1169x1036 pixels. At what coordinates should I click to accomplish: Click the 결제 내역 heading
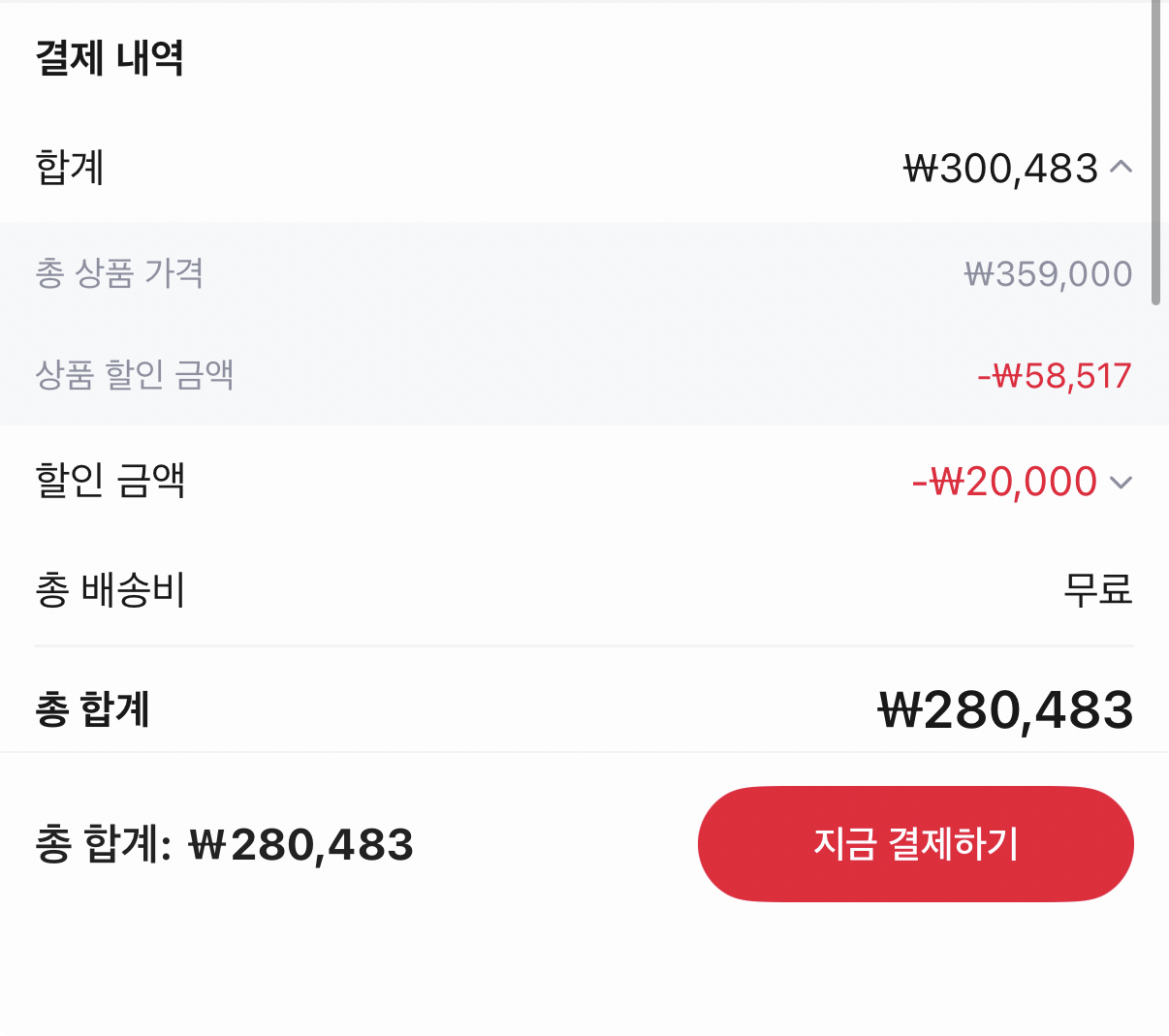[110, 58]
